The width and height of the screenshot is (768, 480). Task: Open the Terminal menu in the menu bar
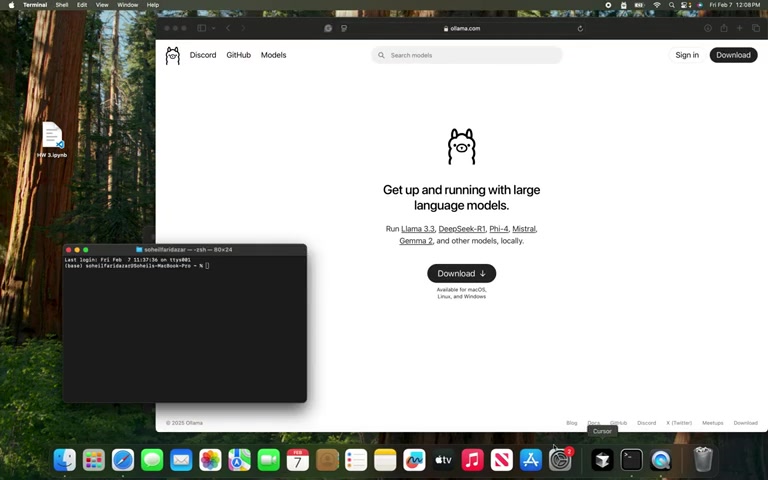pyautogui.click(x=35, y=5)
